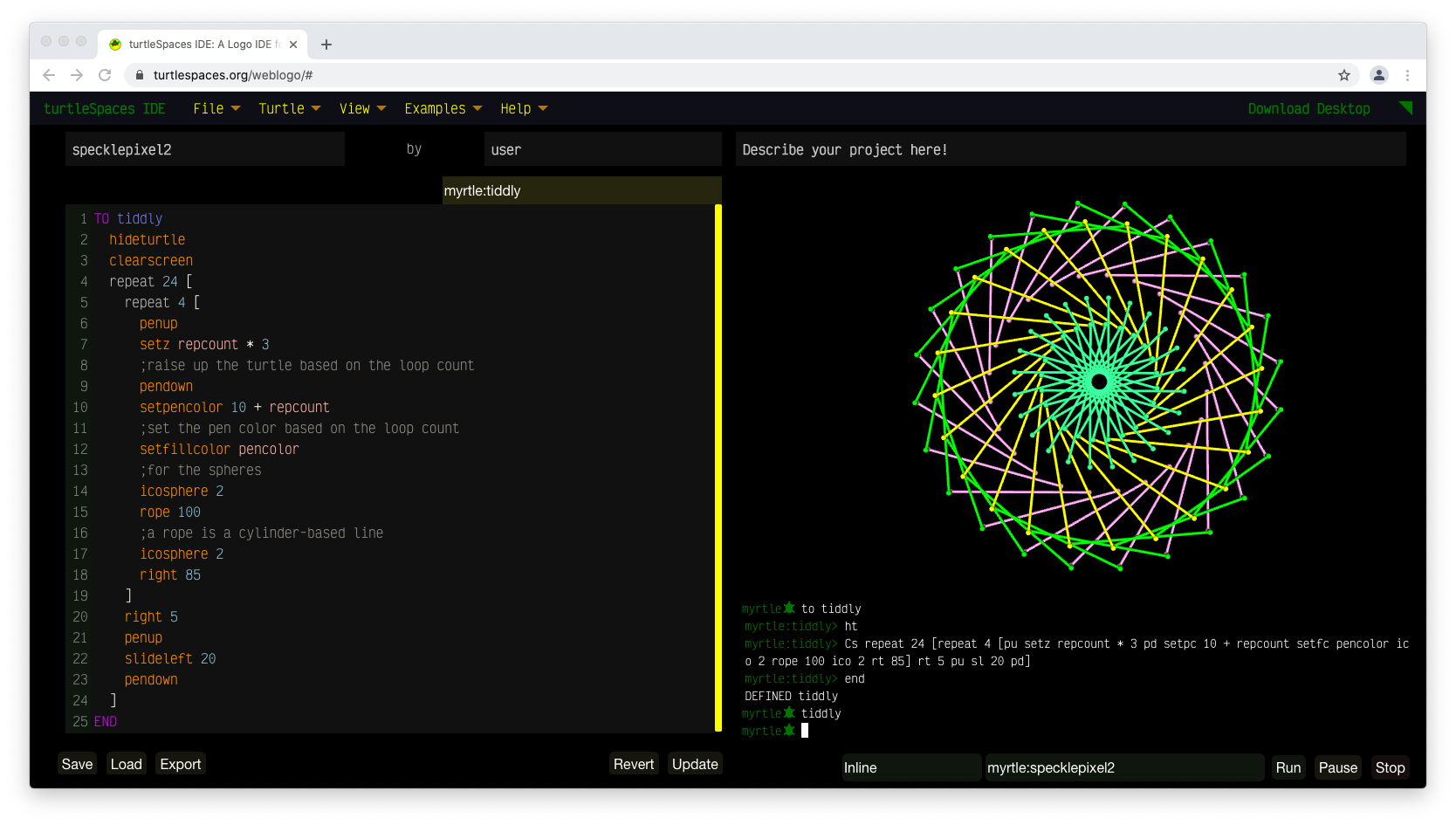
Task: Pause the running program
Action: click(1337, 767)
